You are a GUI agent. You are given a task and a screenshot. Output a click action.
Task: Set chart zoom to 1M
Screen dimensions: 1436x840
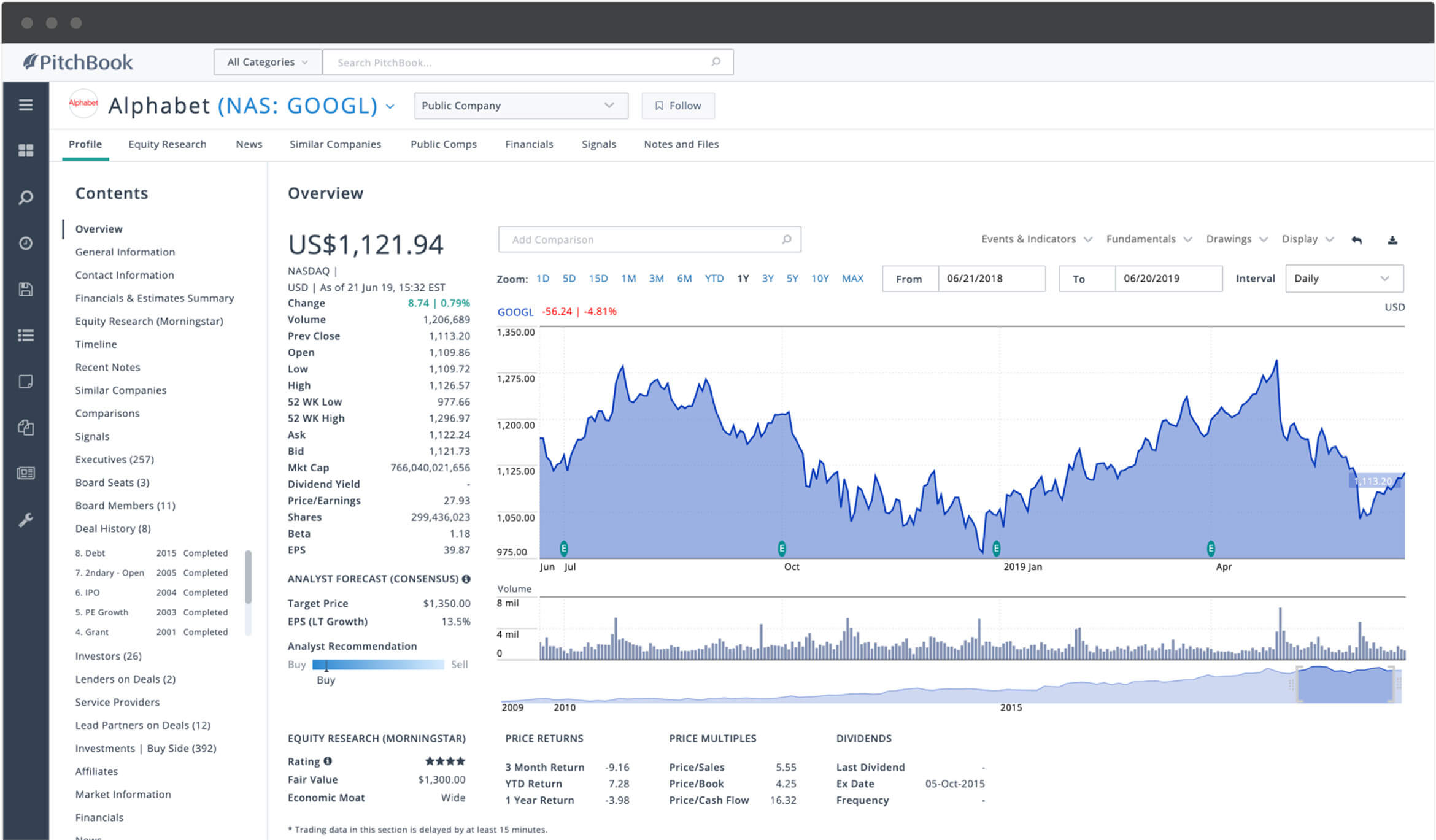click(628, 279)
